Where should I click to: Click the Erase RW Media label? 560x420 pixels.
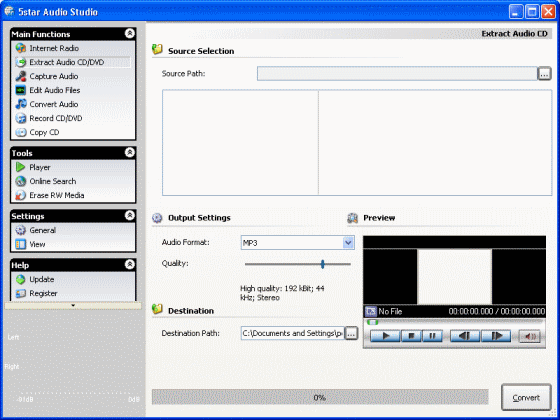(x=57, y=195)
